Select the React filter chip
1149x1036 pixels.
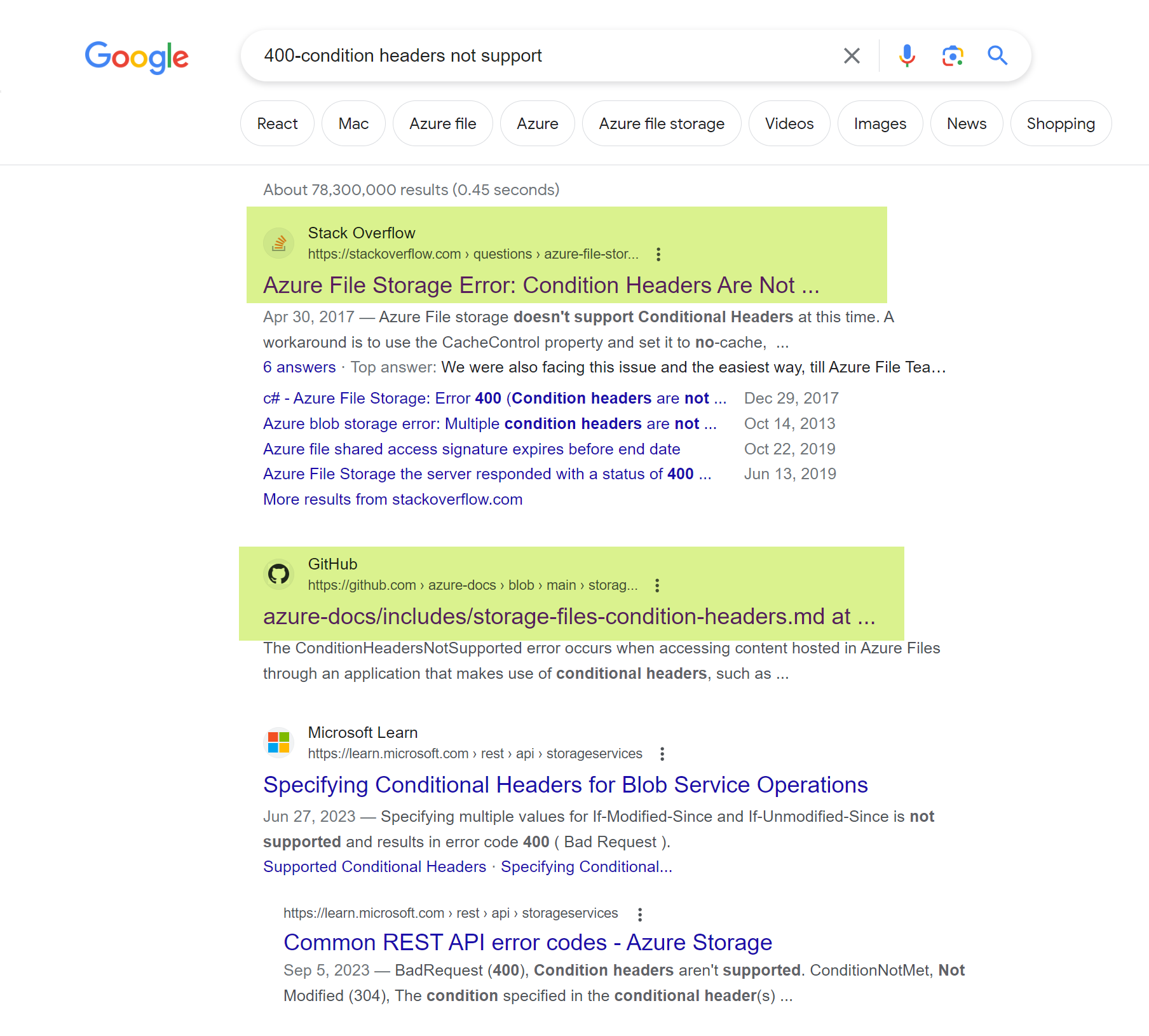point(277,123)
